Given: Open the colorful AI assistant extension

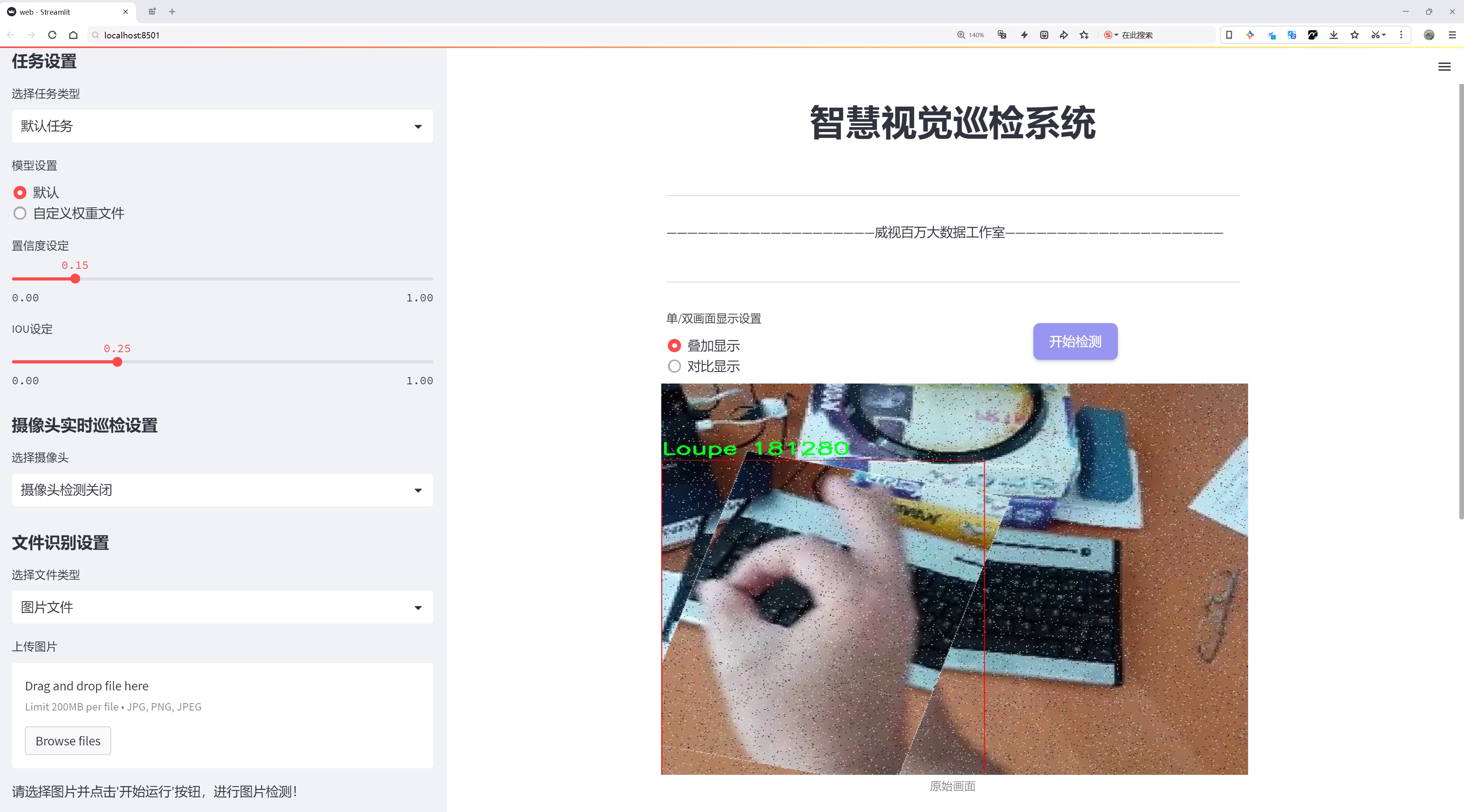Looking at the screenshot, I should coord(1250,35).
